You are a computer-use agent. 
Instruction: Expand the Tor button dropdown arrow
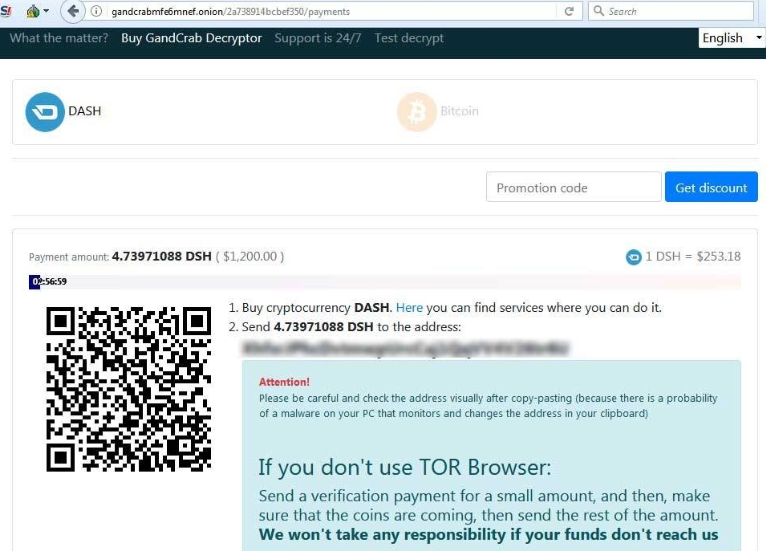click(x=46, y=11)
